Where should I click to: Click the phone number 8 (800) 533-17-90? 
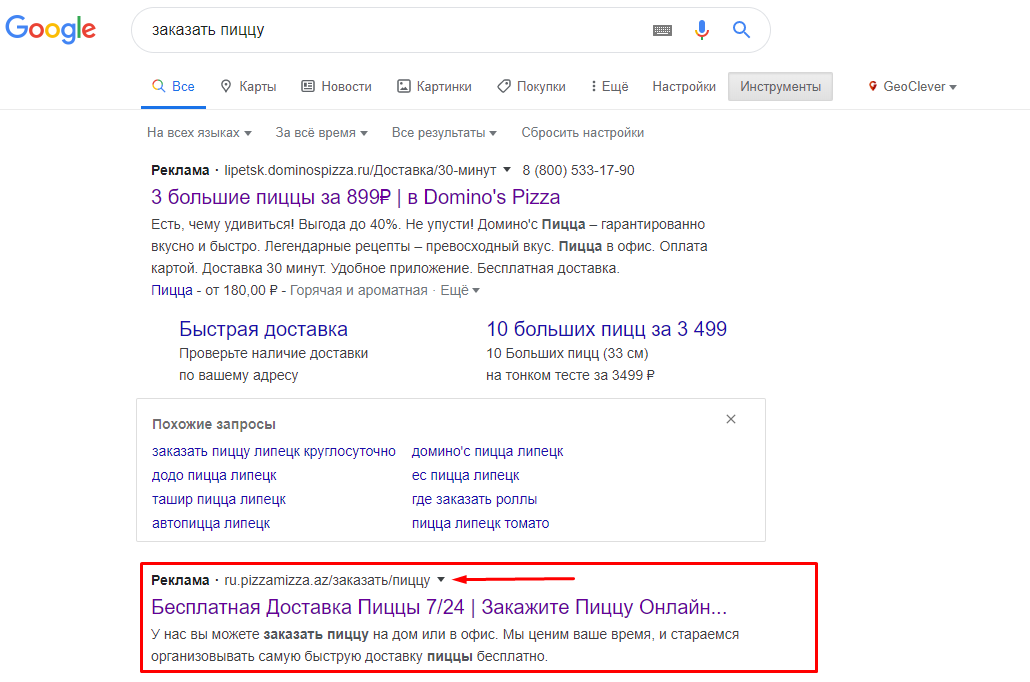[578, 170]
